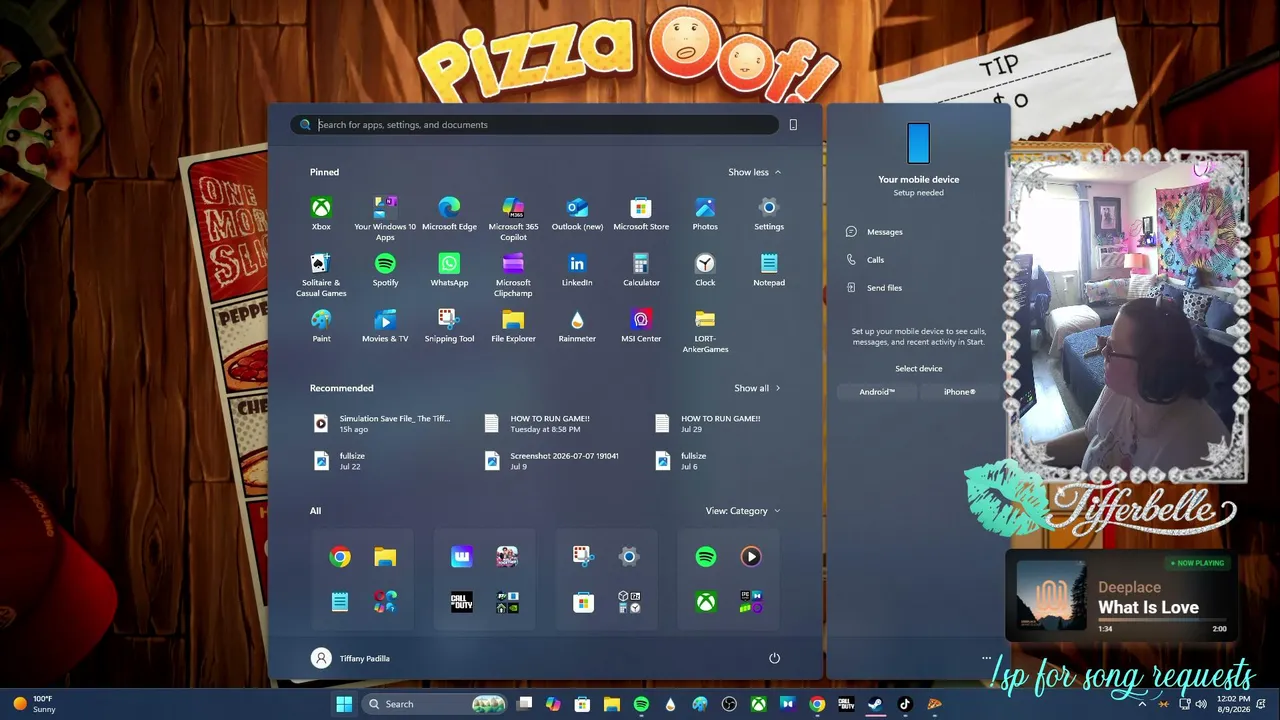
Task: Open Solitaire & Casual Games
Action: [x=321, y=274]
